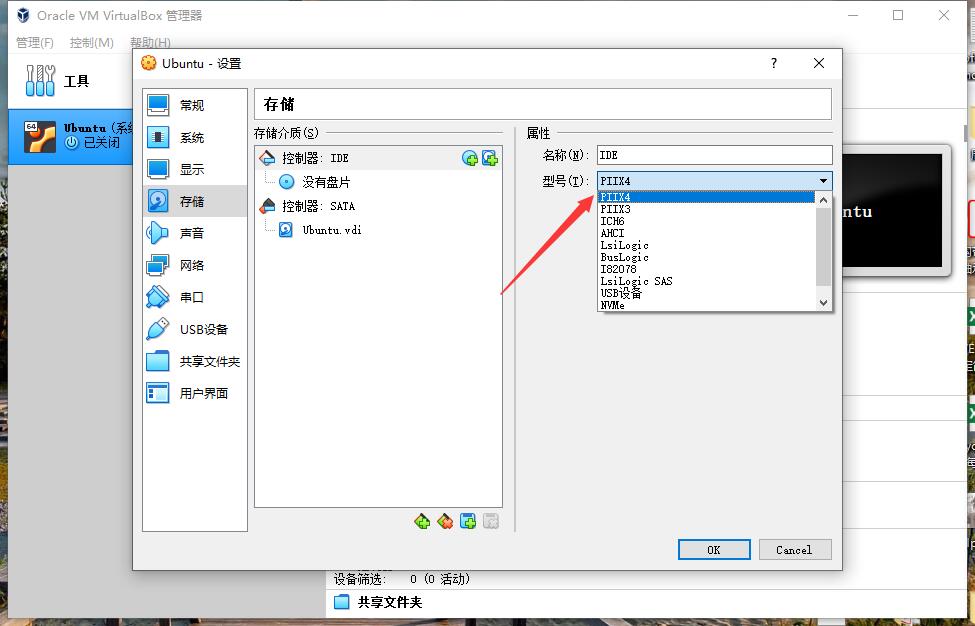The image size is (975, 626).
Task: Click the dropdown list scrollbar thumb
Action: (823, 247)
